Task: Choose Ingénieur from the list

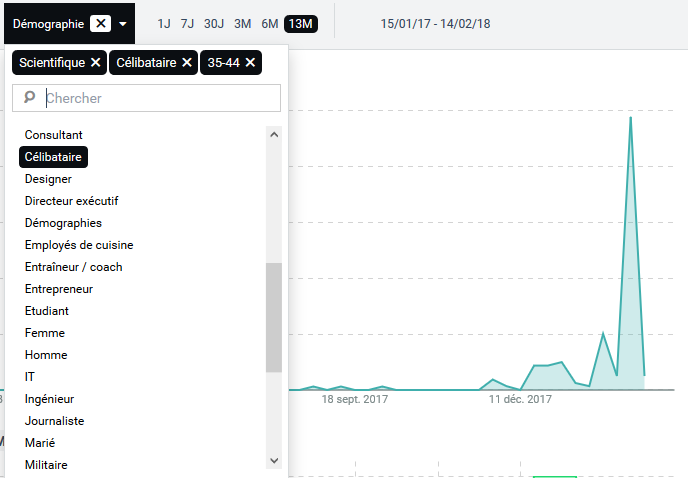Action: click(50, 399)
